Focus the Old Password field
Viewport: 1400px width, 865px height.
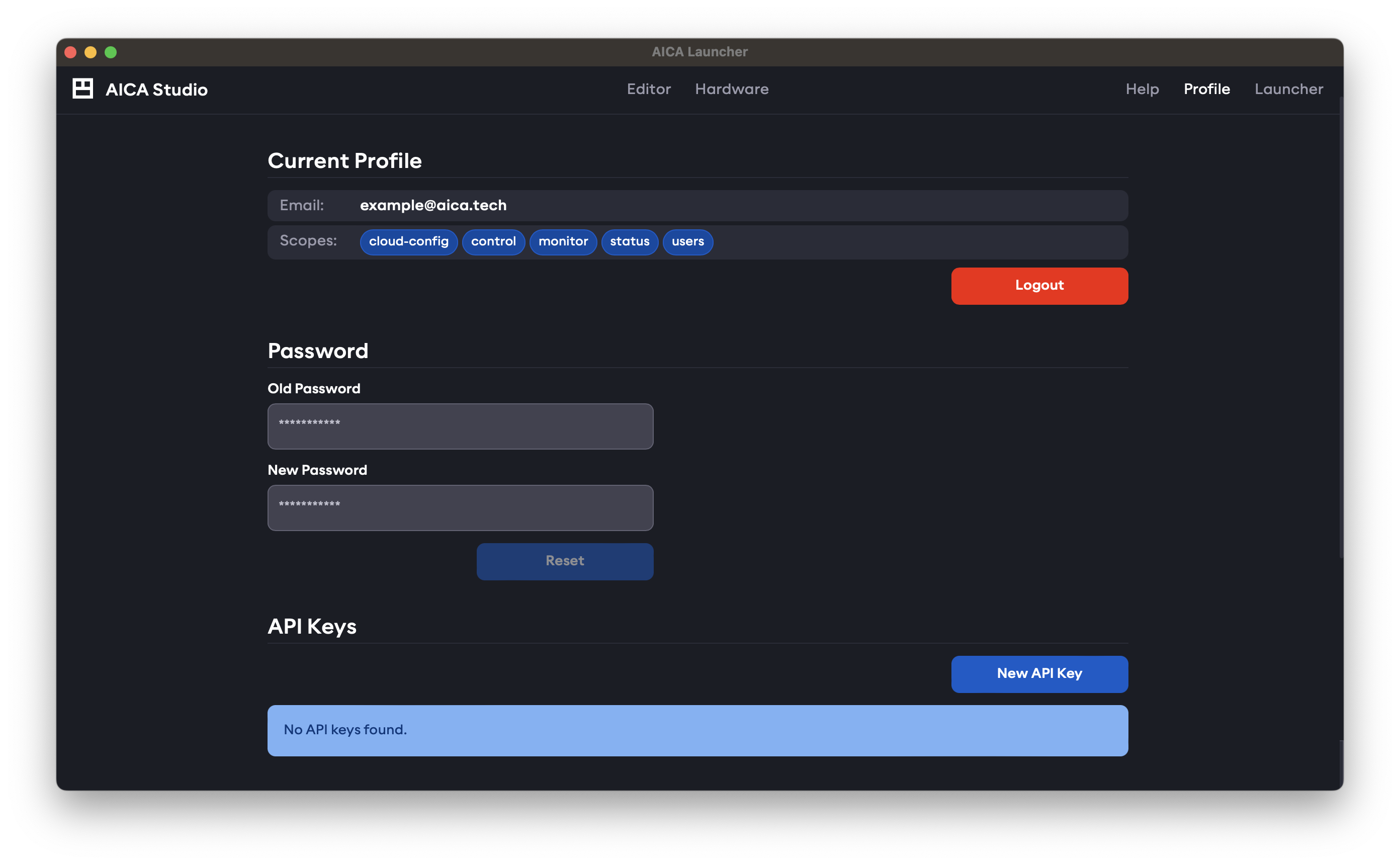(x=460, y=426)
